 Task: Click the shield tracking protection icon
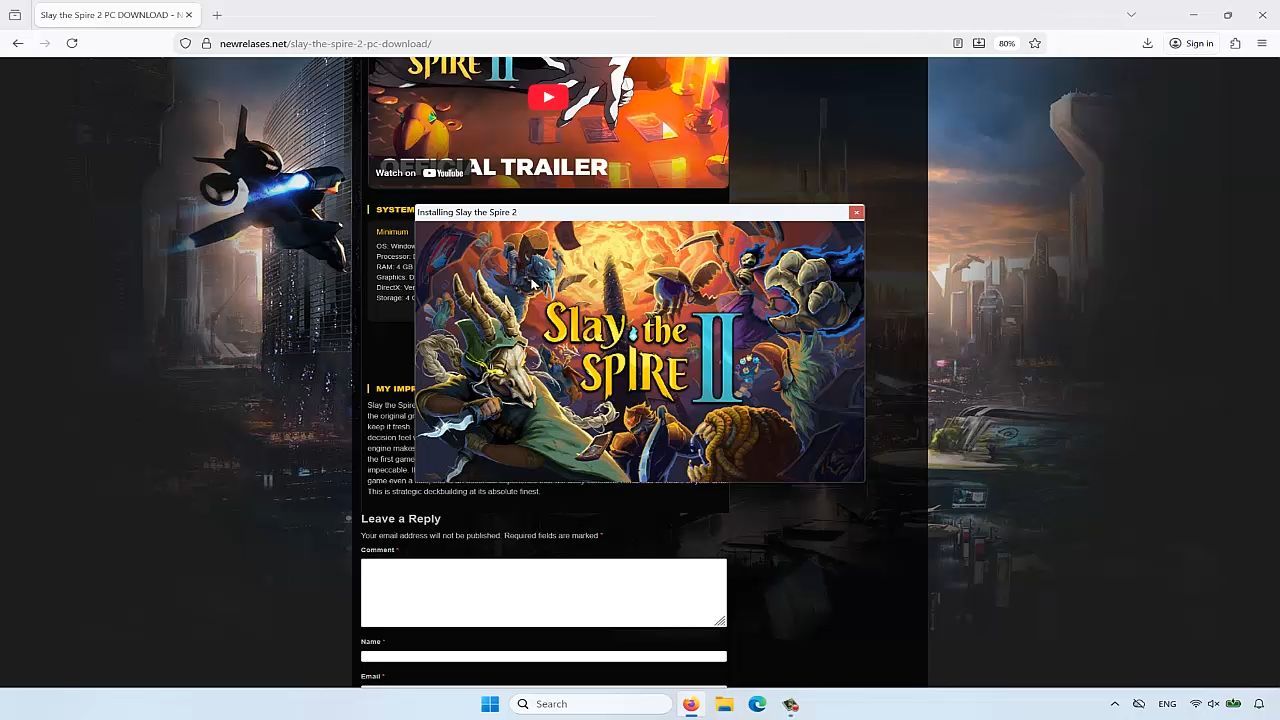(x=185, y=43)
